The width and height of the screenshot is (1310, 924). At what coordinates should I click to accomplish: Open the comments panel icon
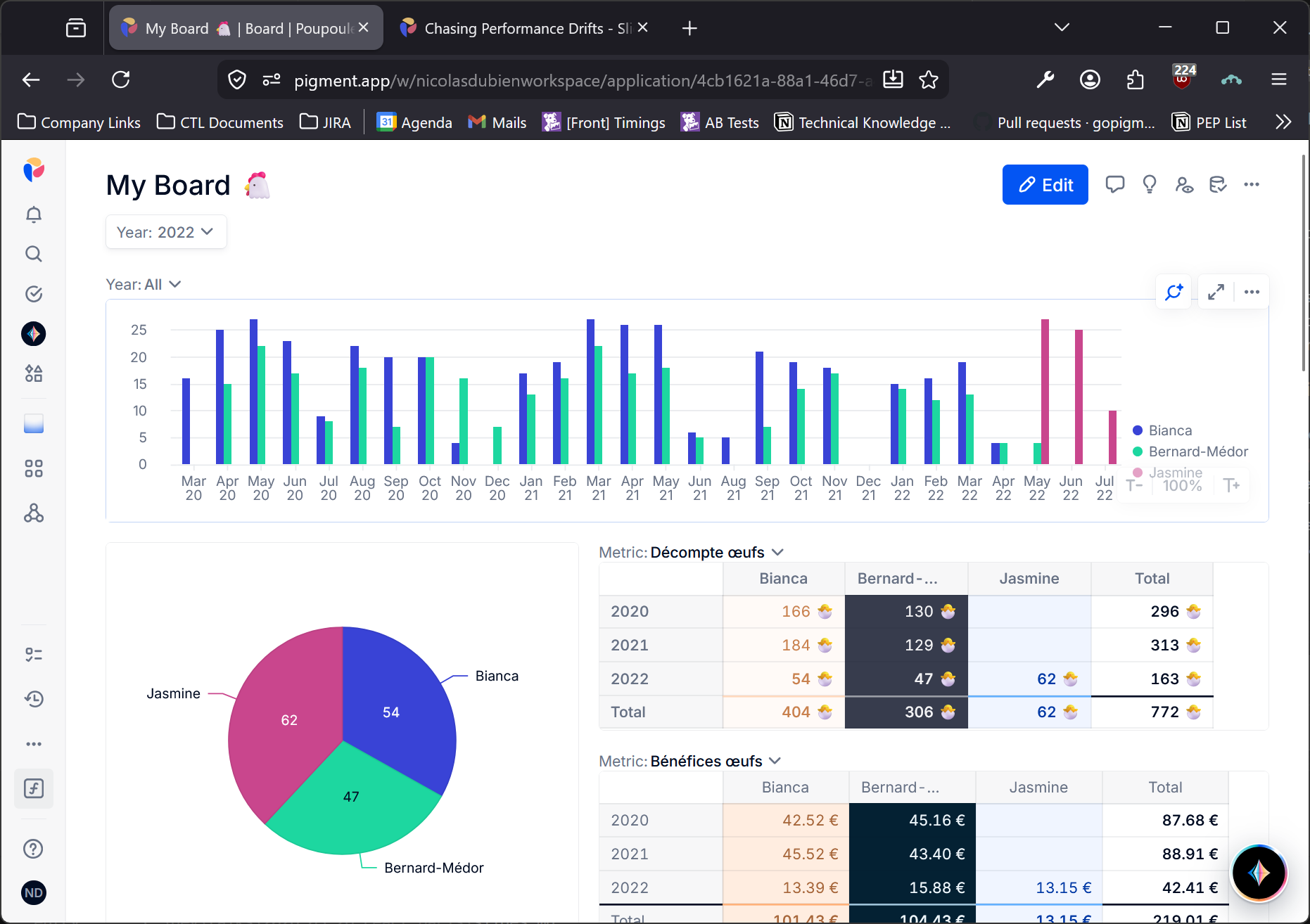click(1114, 185)
